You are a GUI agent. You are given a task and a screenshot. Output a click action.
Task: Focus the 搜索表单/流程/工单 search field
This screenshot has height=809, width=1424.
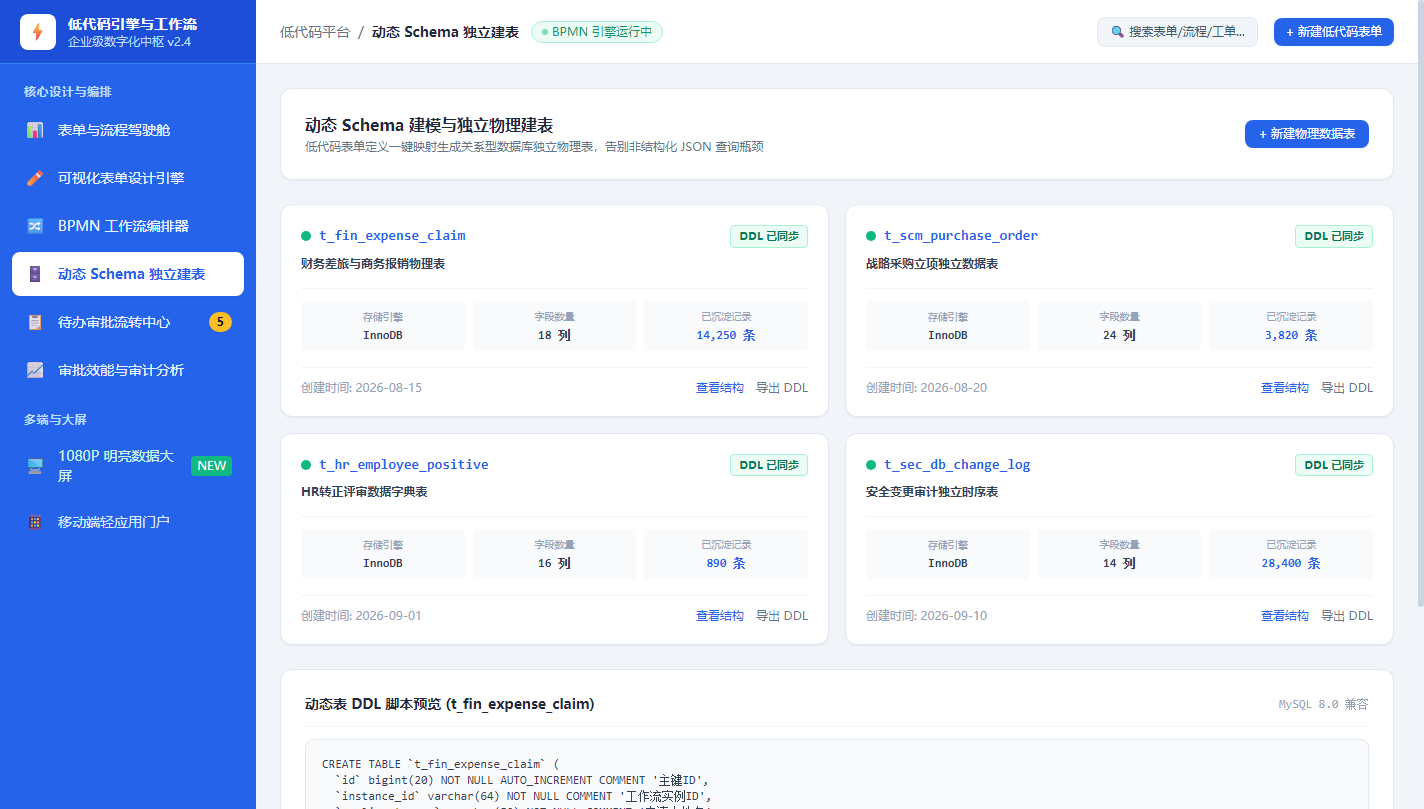tap(1177, 32)
